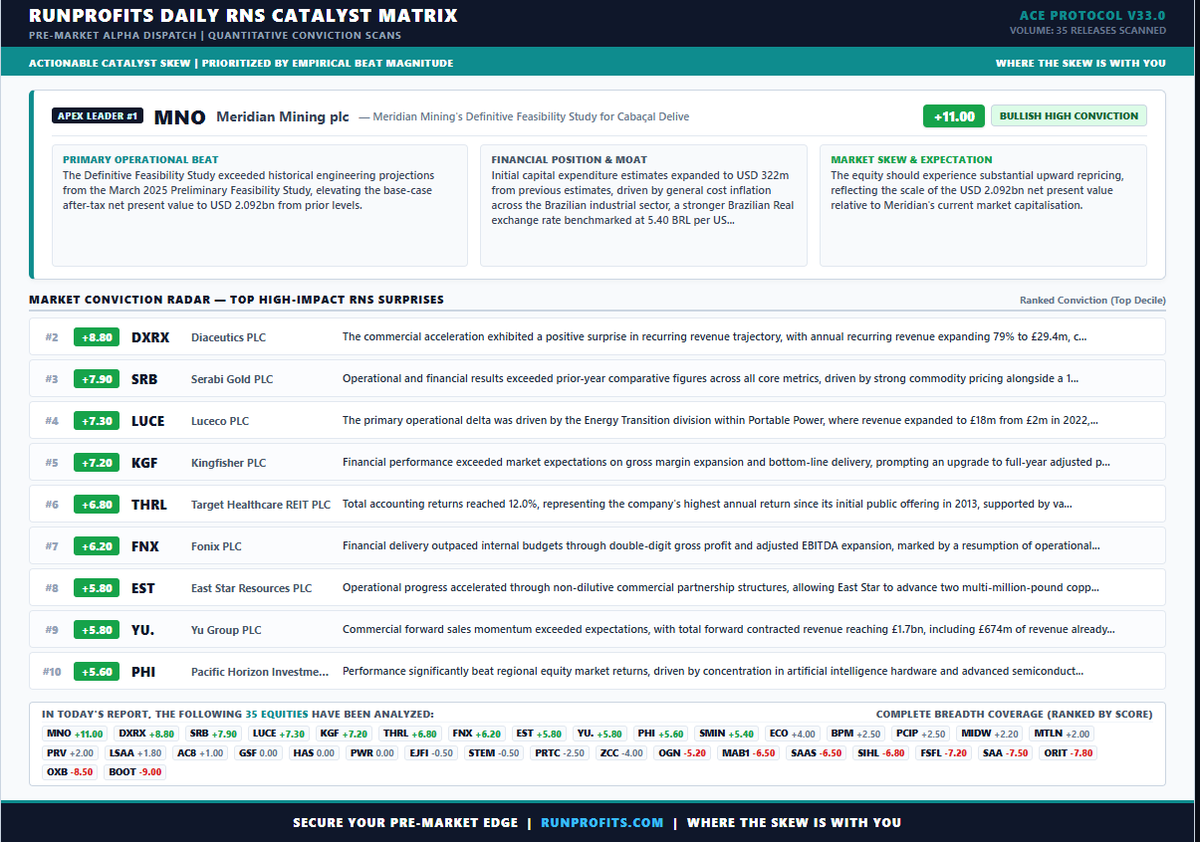Screen dimensions: 1200x842
Task: Click the EST ticker in the radar list
Action: tap(143, 588)
